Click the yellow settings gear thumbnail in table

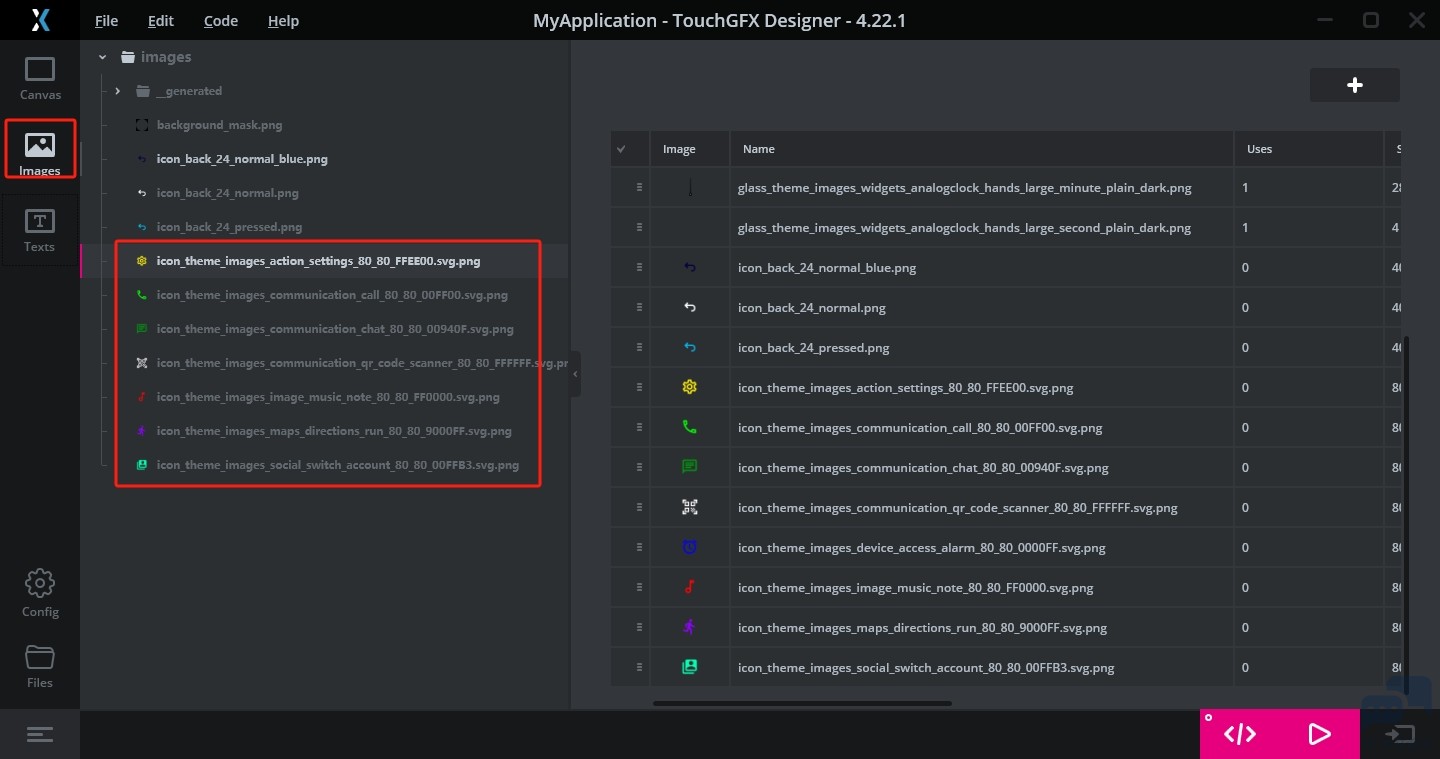click(x=689, y=387)
